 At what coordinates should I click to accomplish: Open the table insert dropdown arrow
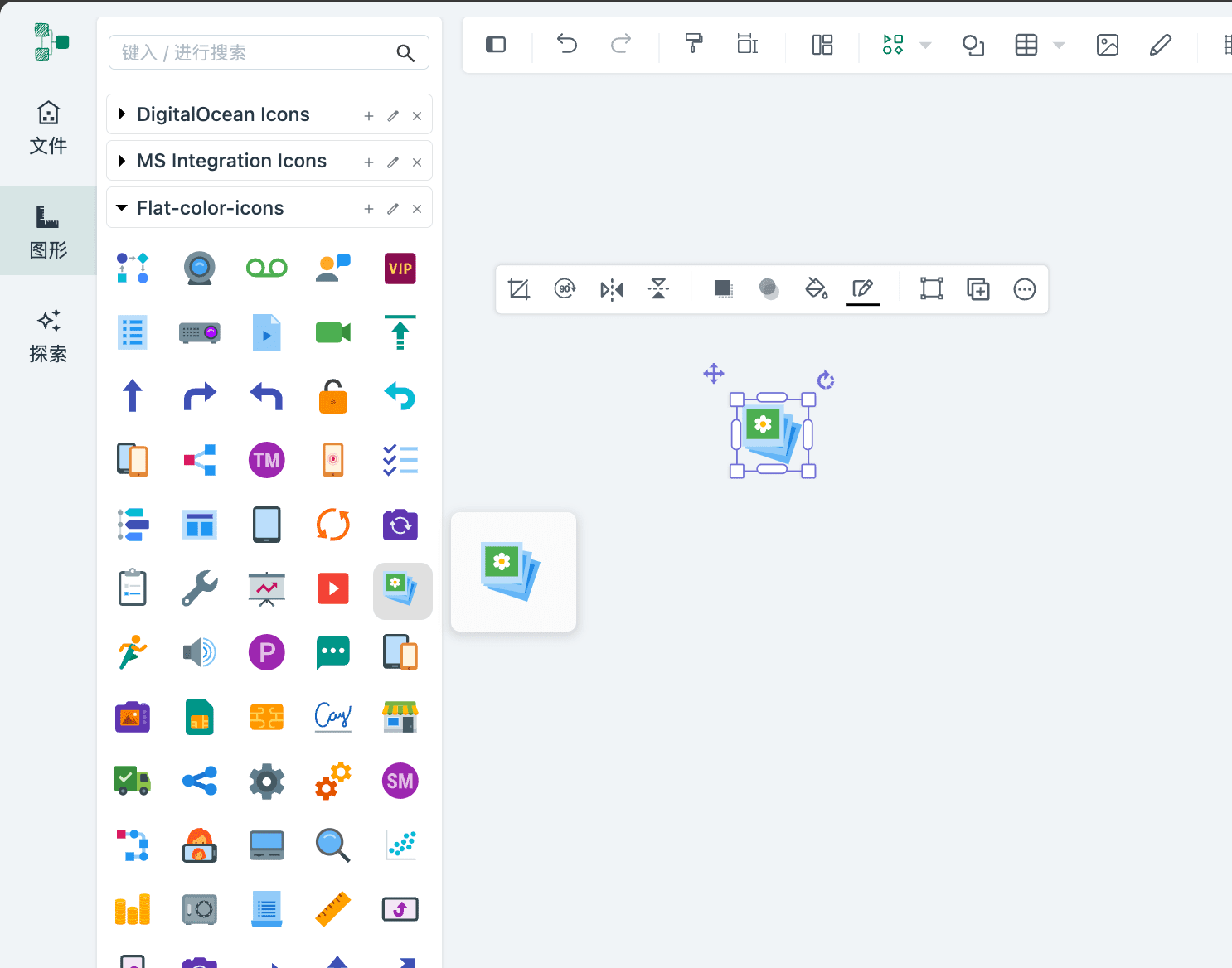coord(1059,46)
